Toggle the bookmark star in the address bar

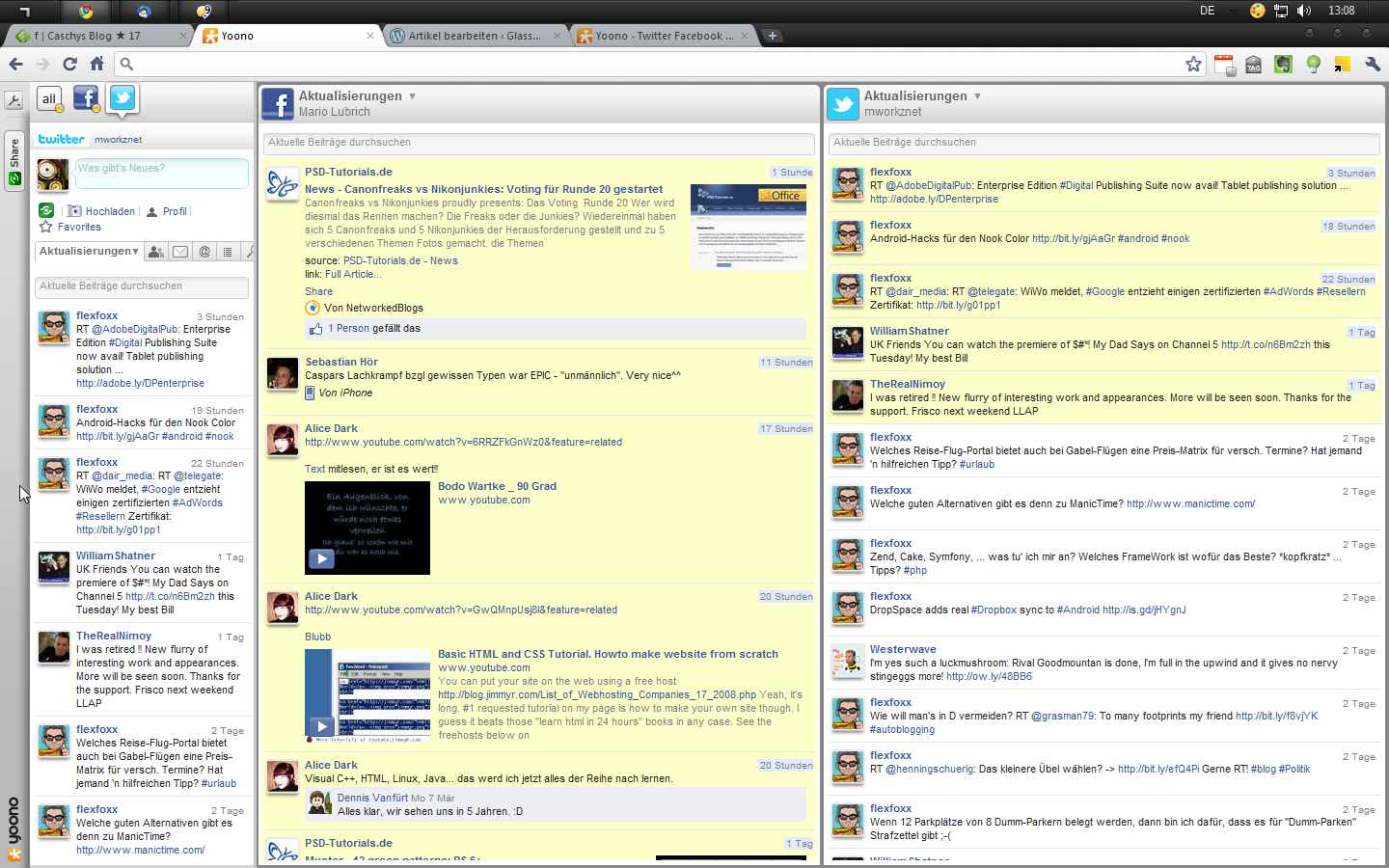[x=1193, y=64]
